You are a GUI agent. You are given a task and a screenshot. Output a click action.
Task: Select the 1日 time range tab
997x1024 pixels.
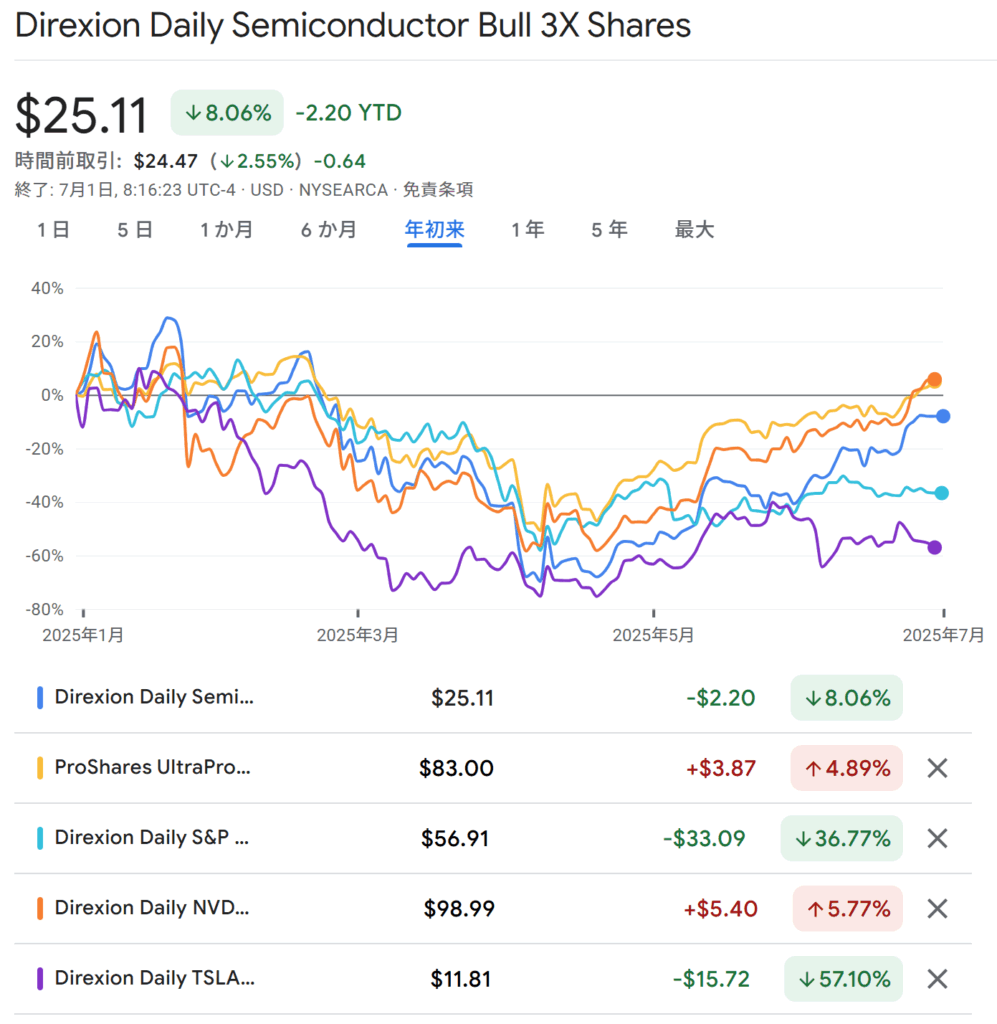click(x=54, y=230)
